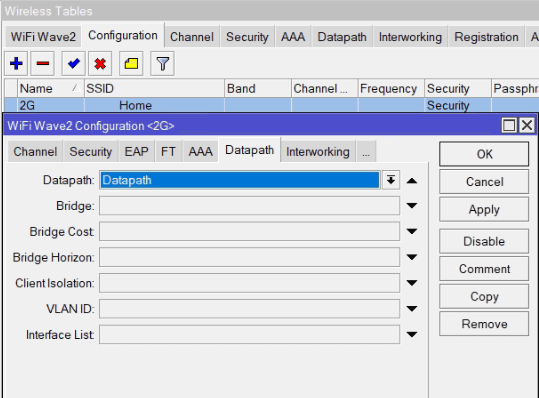Click the Home SSID cell
This screenshot has height=398, width=539.
pos(154,105)
